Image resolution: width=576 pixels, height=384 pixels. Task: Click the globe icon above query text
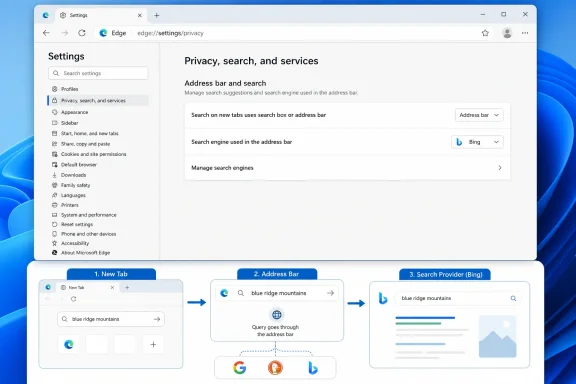click(277, 315)
